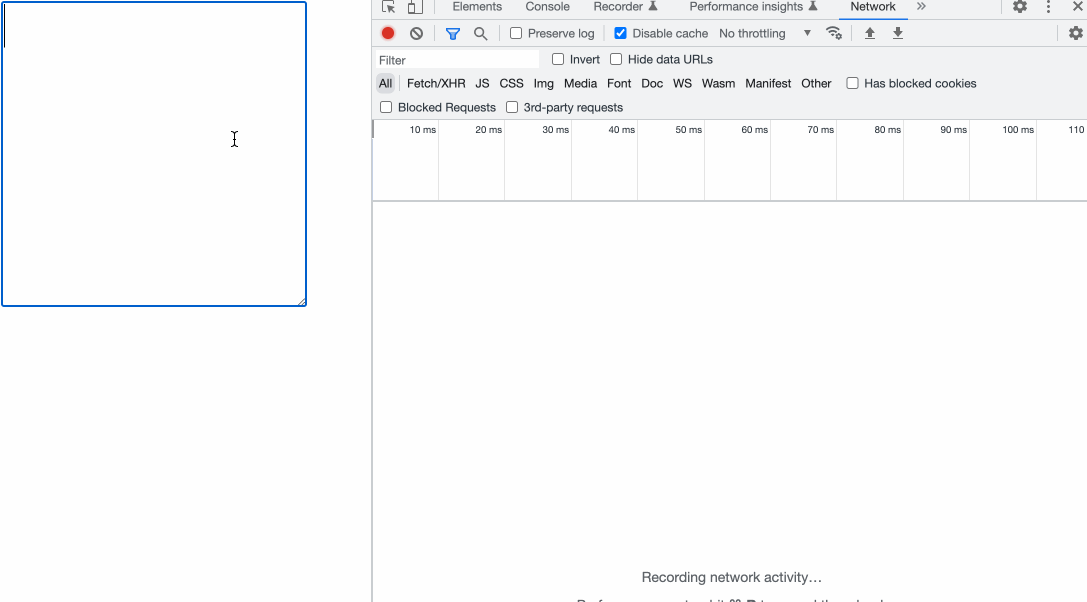The height and width of the screenshot is (602, 1087).
Task: Export HAR file using the download icon
Action: pyautogui.click(x=897, y=33)
